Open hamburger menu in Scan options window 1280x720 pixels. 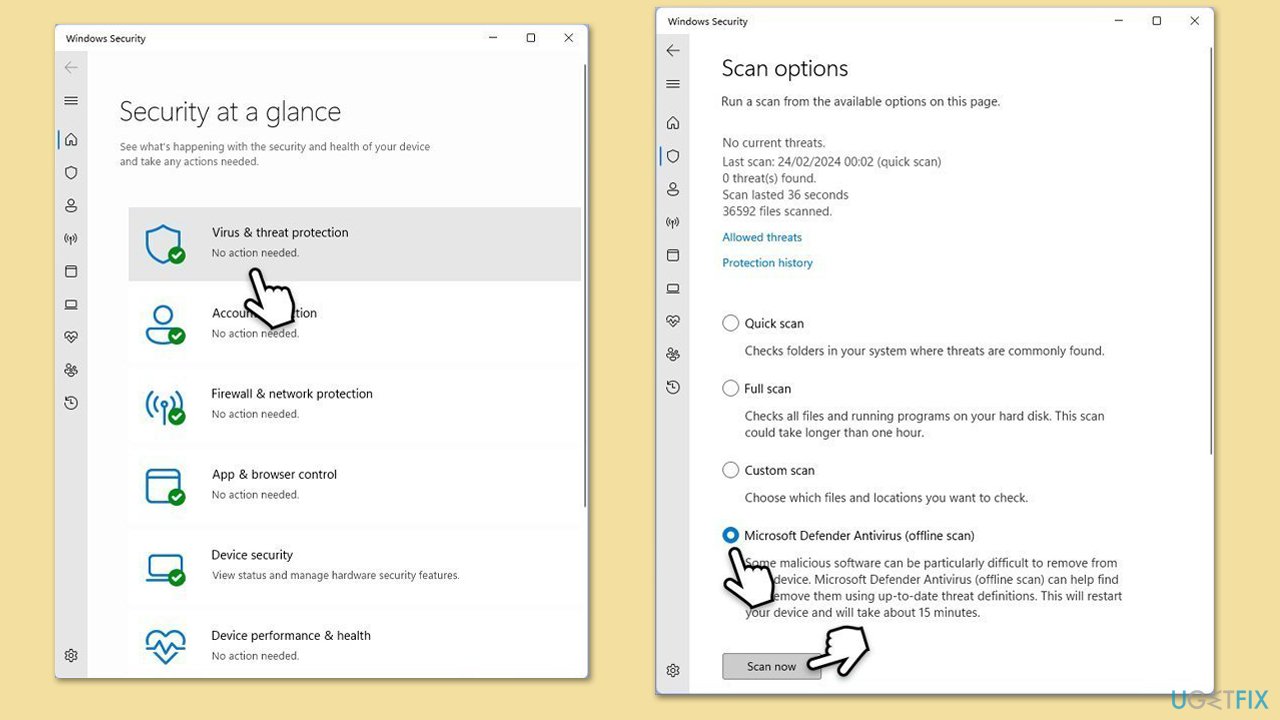coord(673,84)
